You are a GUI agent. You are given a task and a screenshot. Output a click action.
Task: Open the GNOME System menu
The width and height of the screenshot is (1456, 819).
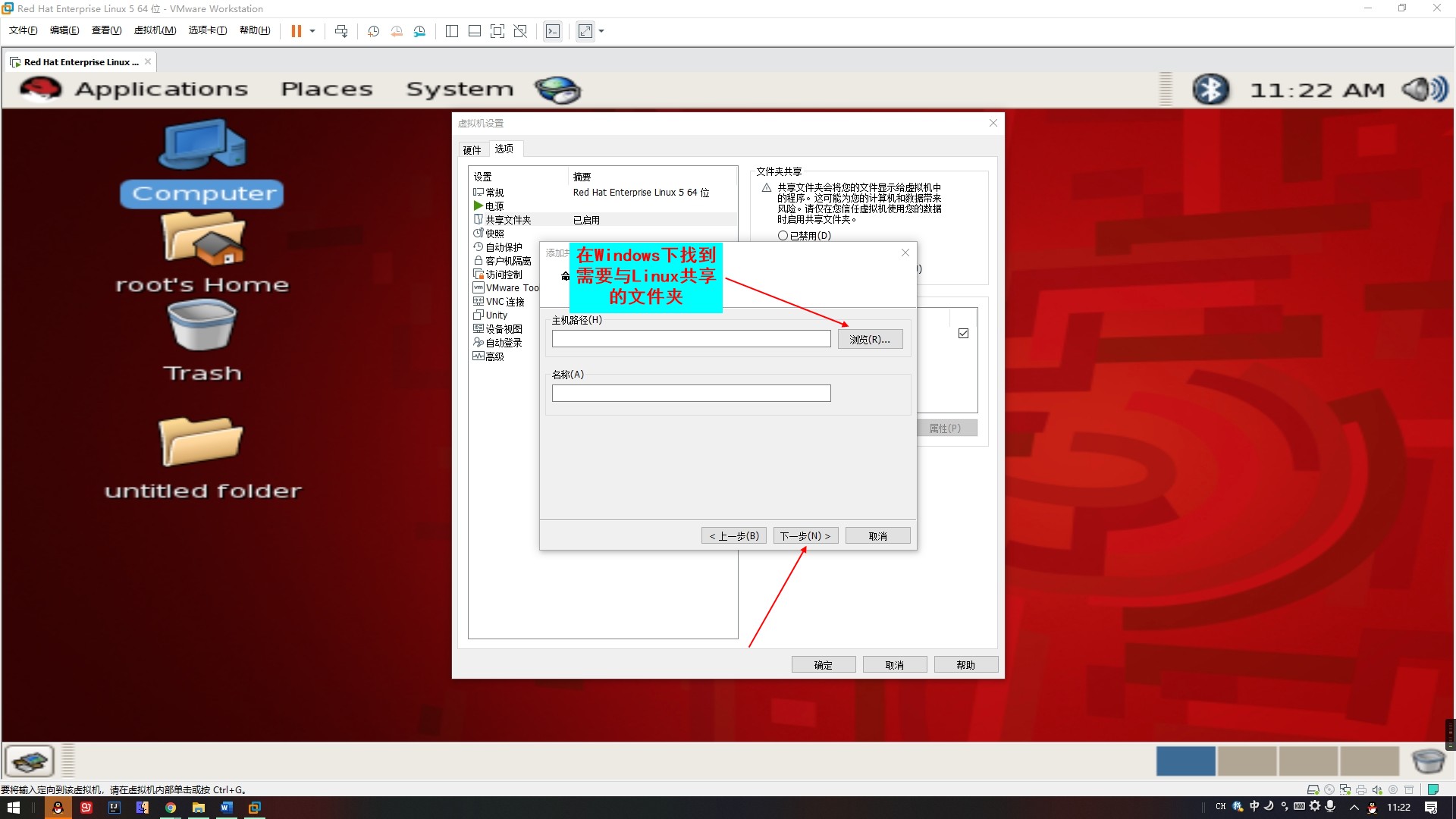460,89
